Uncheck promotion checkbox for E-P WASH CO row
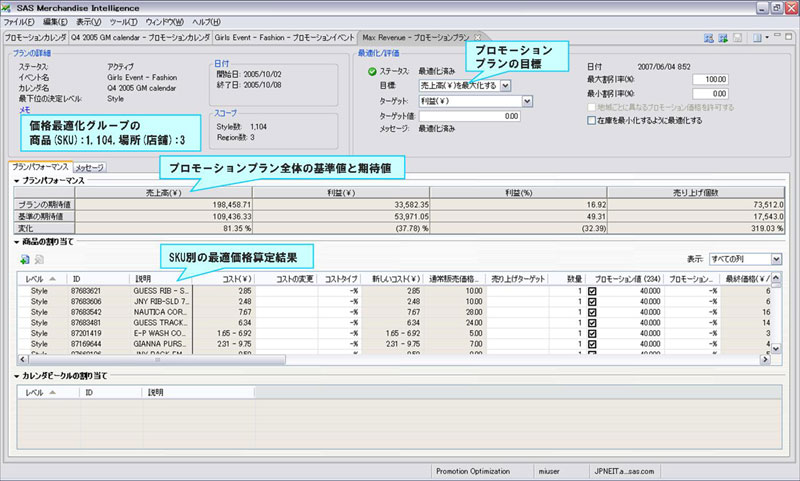 [x=592, y=334]
